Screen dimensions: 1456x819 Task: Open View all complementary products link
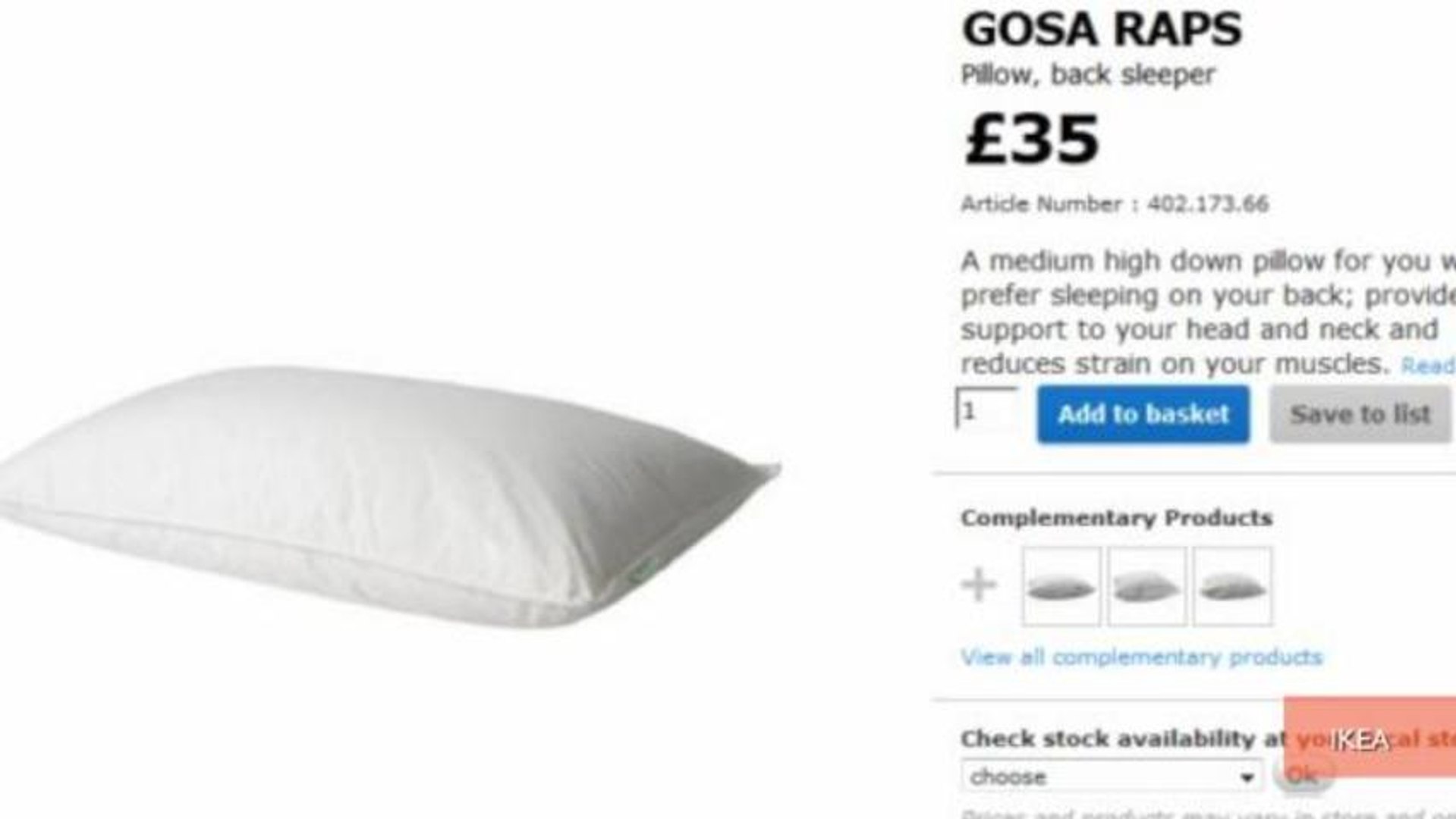click(1141, 657)
